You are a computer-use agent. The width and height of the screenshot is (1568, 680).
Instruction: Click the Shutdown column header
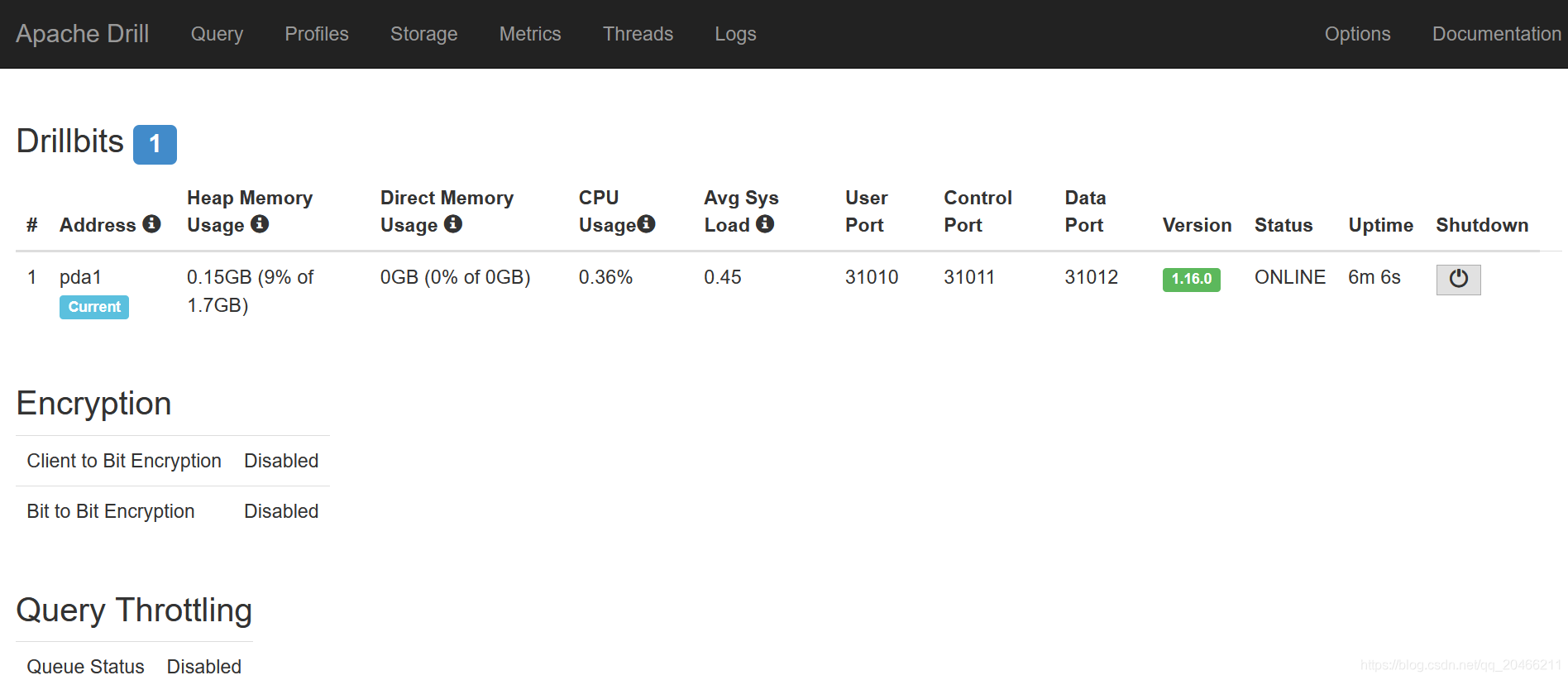(x=1482, y=225)
